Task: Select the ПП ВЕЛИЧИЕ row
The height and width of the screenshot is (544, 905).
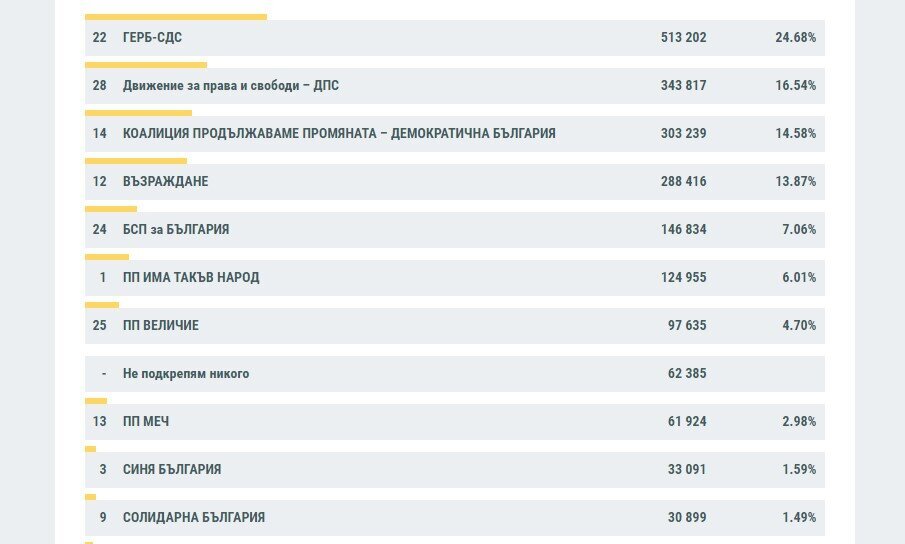Action: [455, 325]
